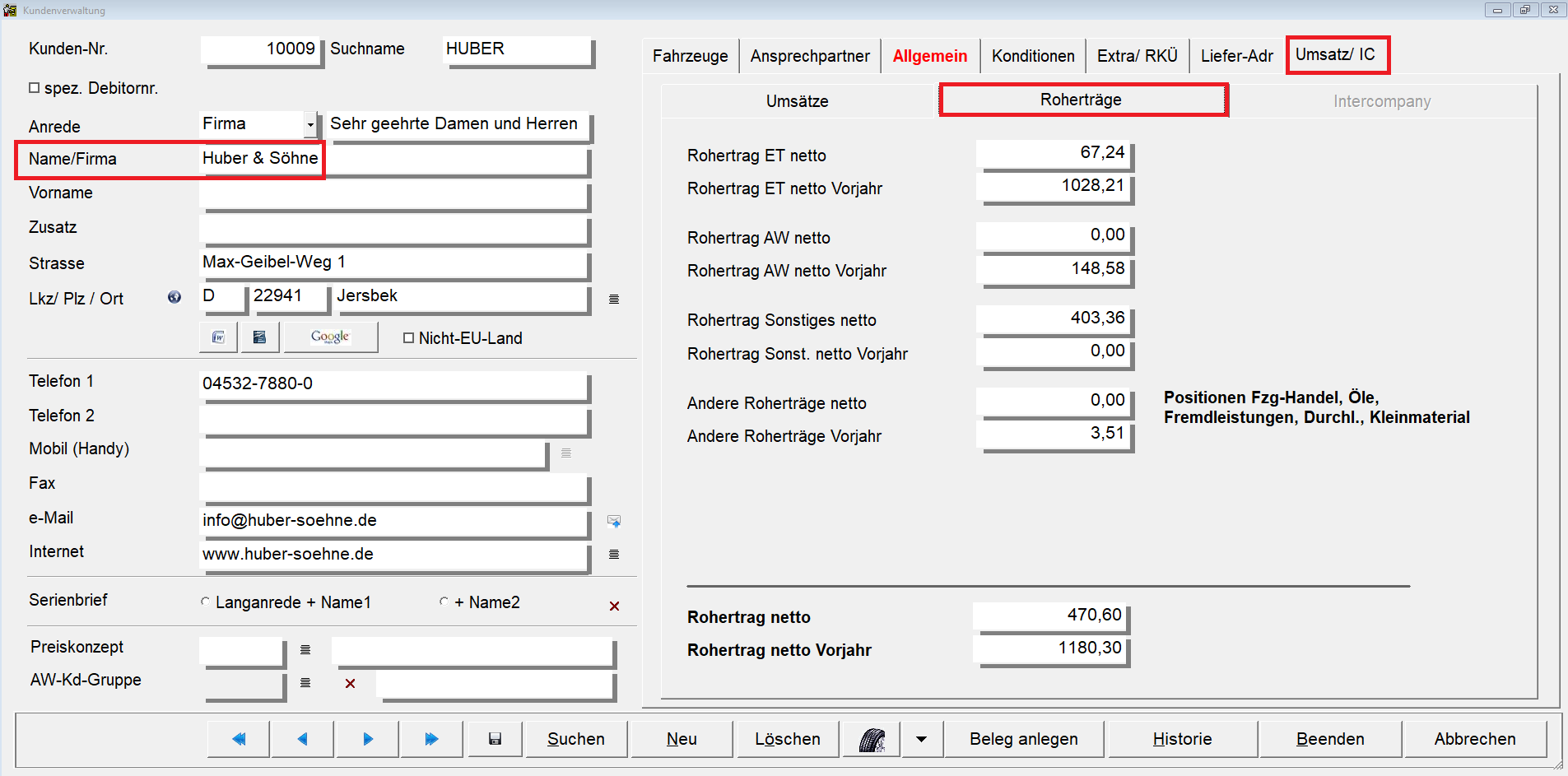Click the Strasse field Max-Geibel-Weg 1
Image resolution: width=1568 pixels, height=776 pixels.
[394, 263]
